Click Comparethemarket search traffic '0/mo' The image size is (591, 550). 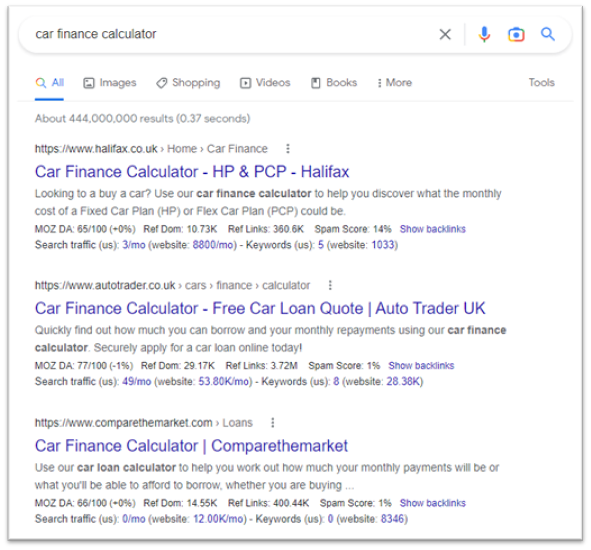pos(134,519)
